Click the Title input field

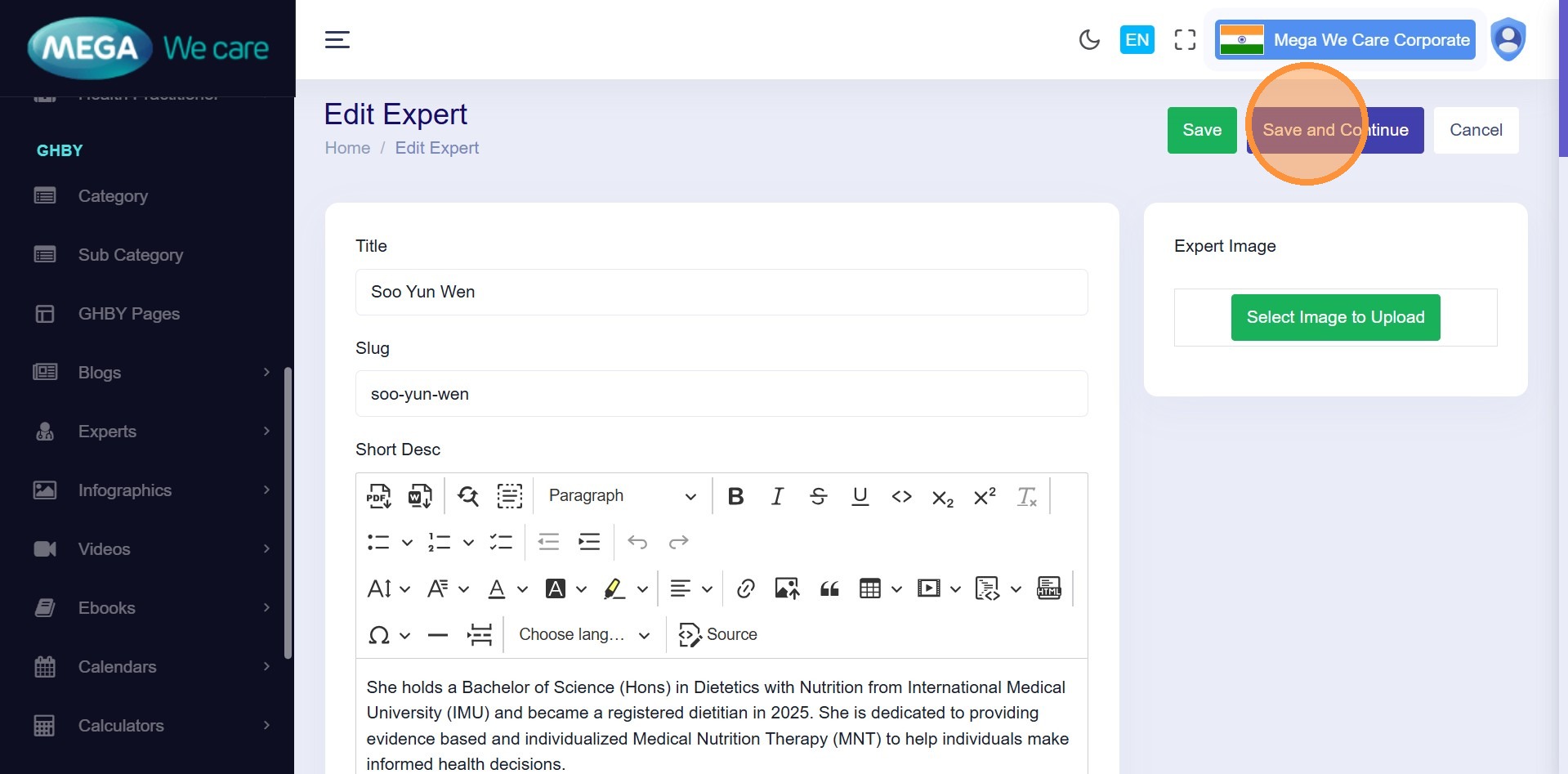coord(721,292)
